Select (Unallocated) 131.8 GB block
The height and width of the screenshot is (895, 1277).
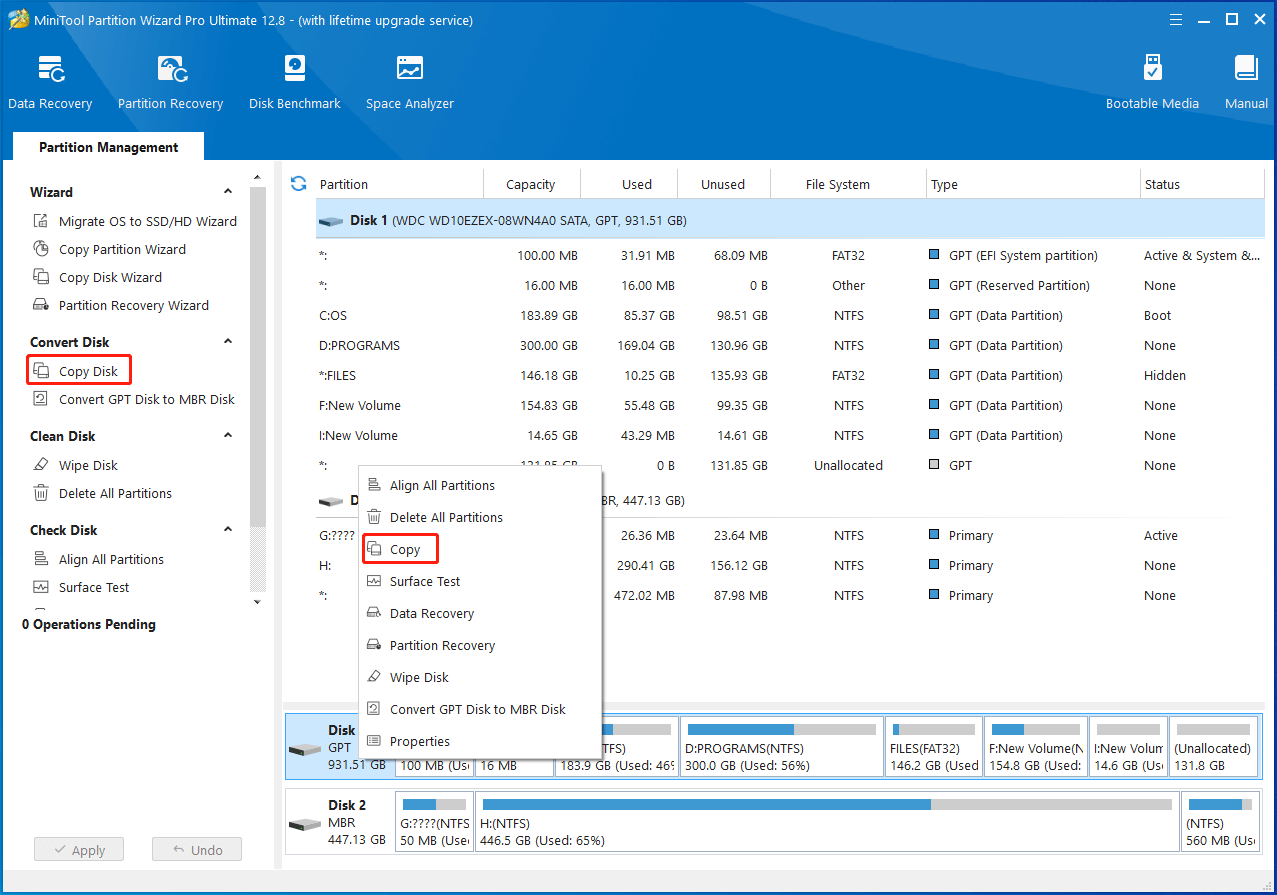(x=1213, y=746)
